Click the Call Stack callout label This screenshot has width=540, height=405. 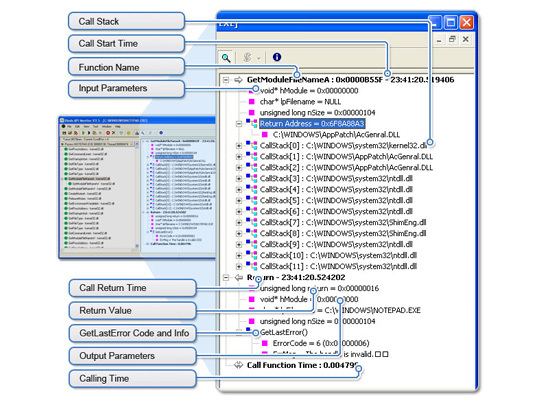coord(126,21)
